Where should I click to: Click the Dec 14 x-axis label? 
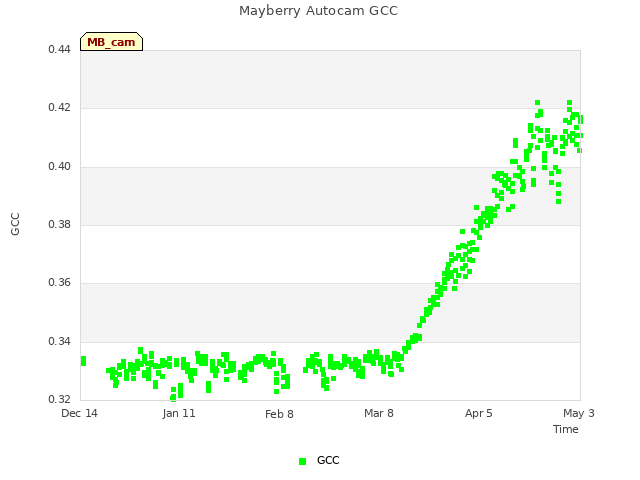click(79, 413)
